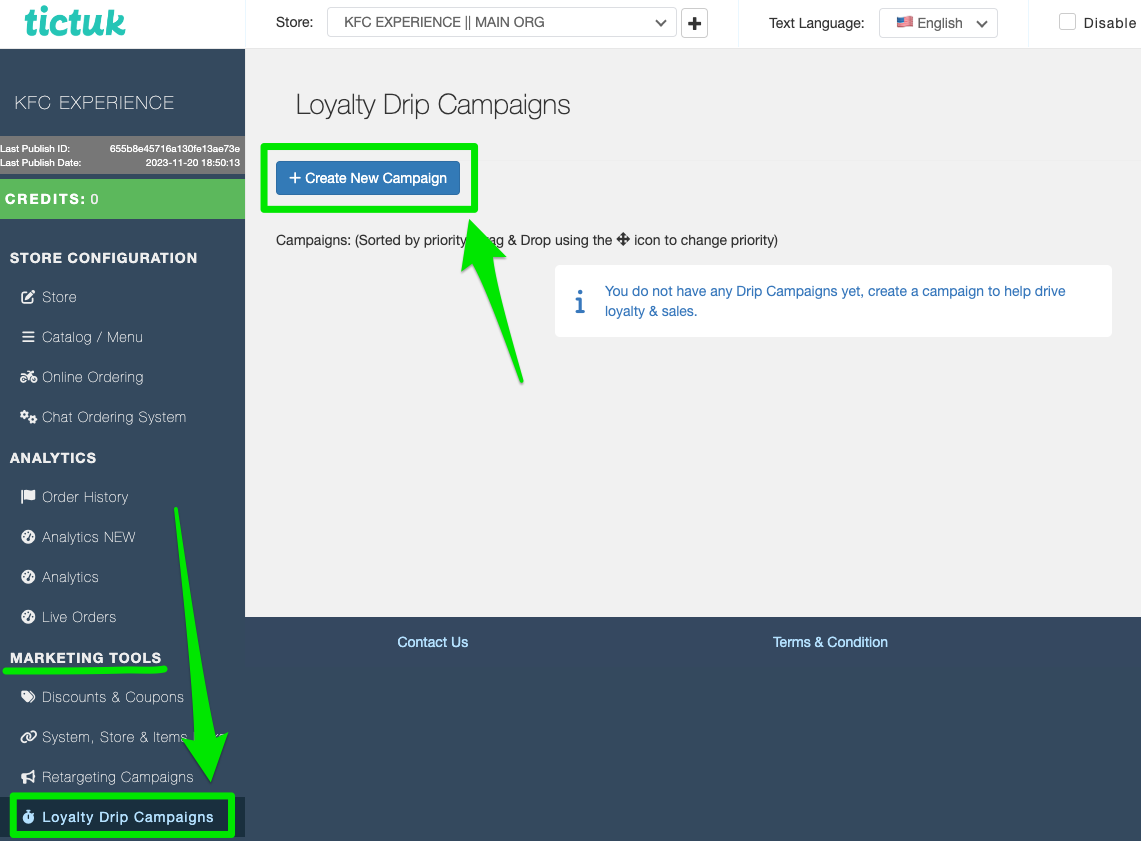Click the Chat Ordering System gears icon

tap(28, 417)
